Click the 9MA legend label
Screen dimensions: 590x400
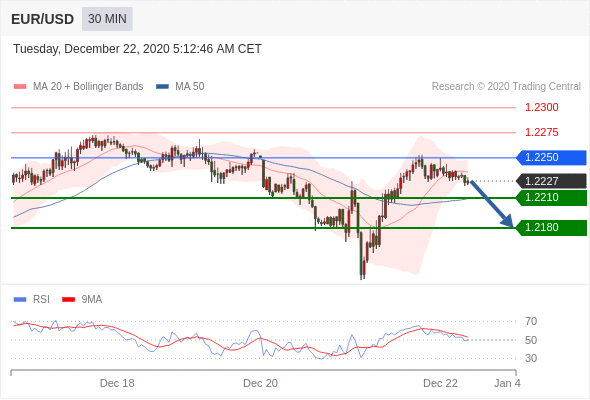tap(92, 300)
